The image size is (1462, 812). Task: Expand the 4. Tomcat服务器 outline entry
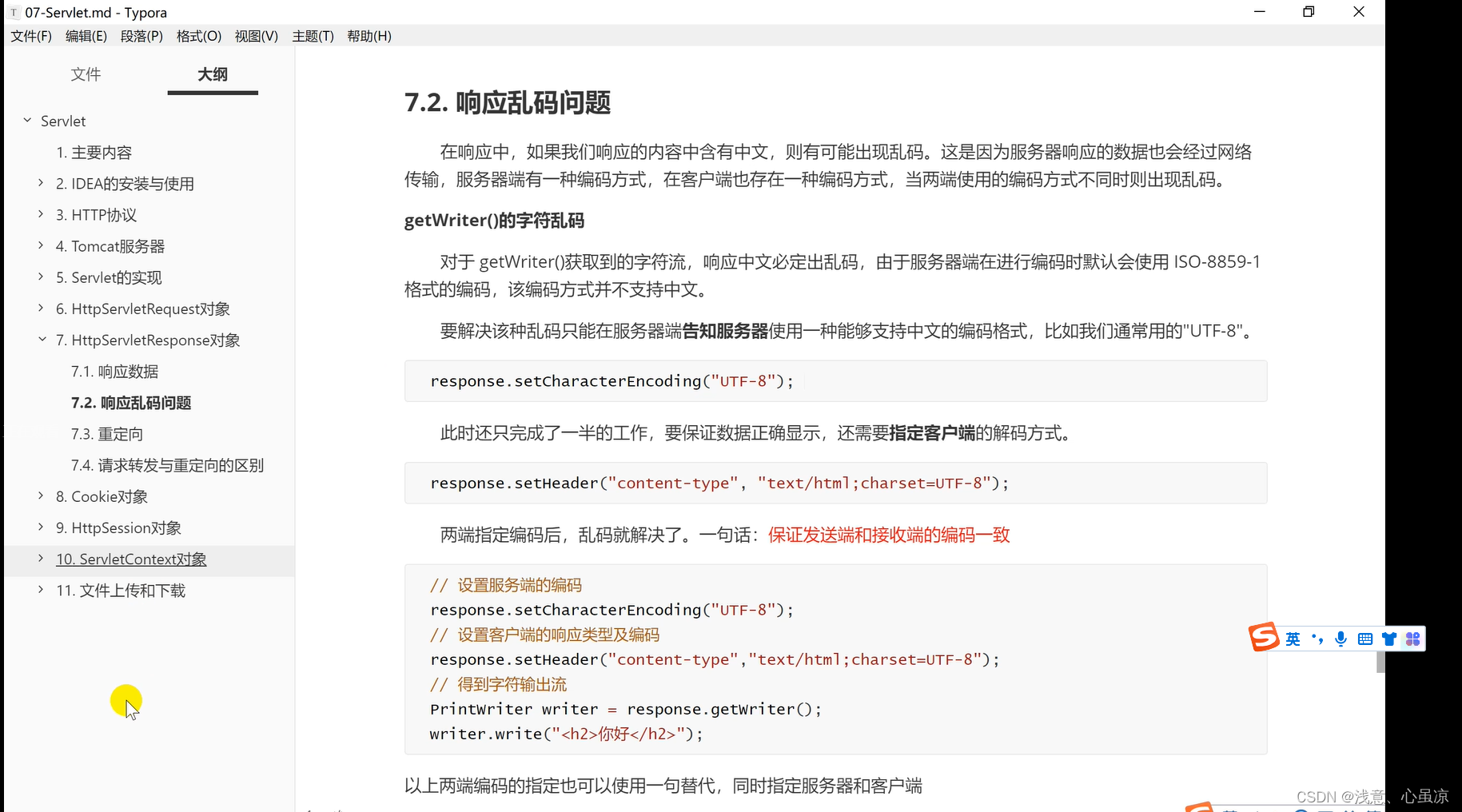(x=42, y=245)
